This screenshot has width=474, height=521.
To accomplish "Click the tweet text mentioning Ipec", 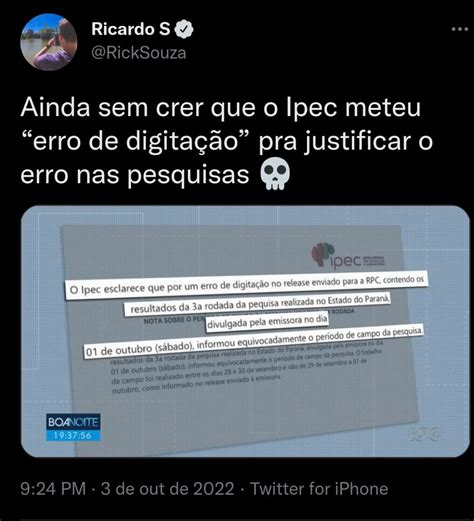I will [x=227, y=141].
